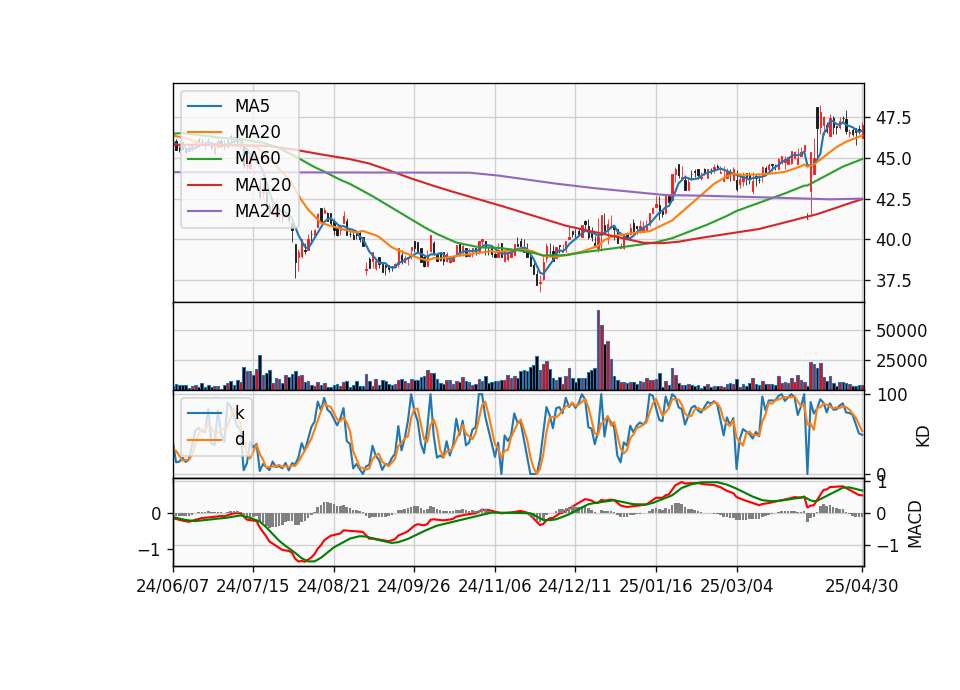Click the 24/12/11 date tick label
This screenshot has height=690, width=960.
[575, 586]
